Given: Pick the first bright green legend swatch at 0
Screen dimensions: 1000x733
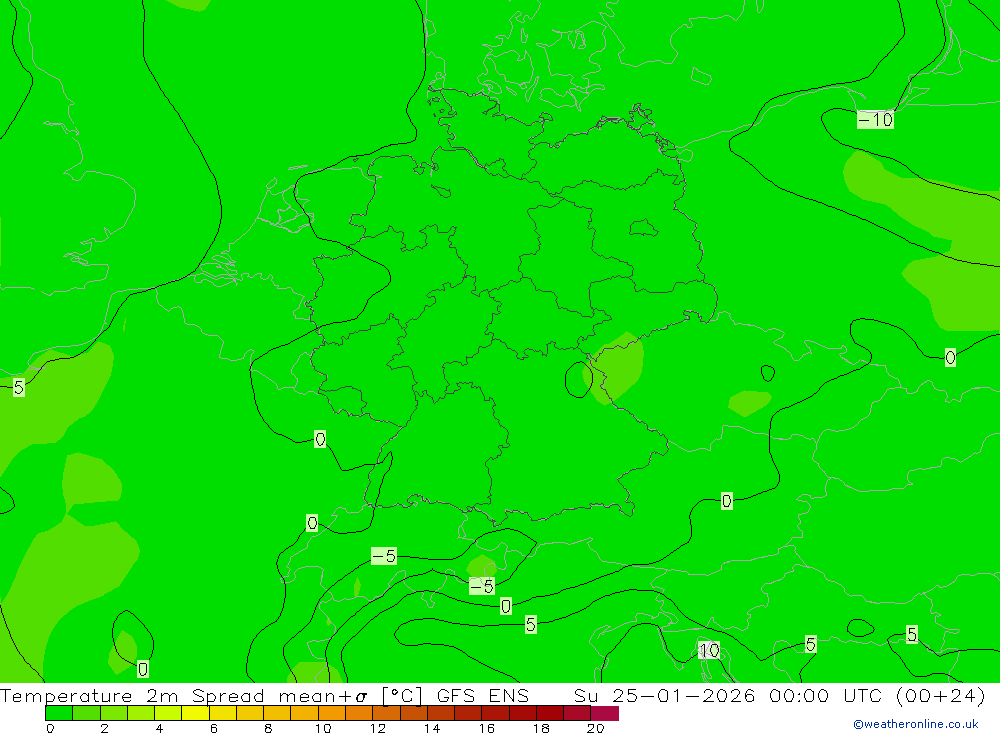Looking at the screenshot, I should point(59,713).
